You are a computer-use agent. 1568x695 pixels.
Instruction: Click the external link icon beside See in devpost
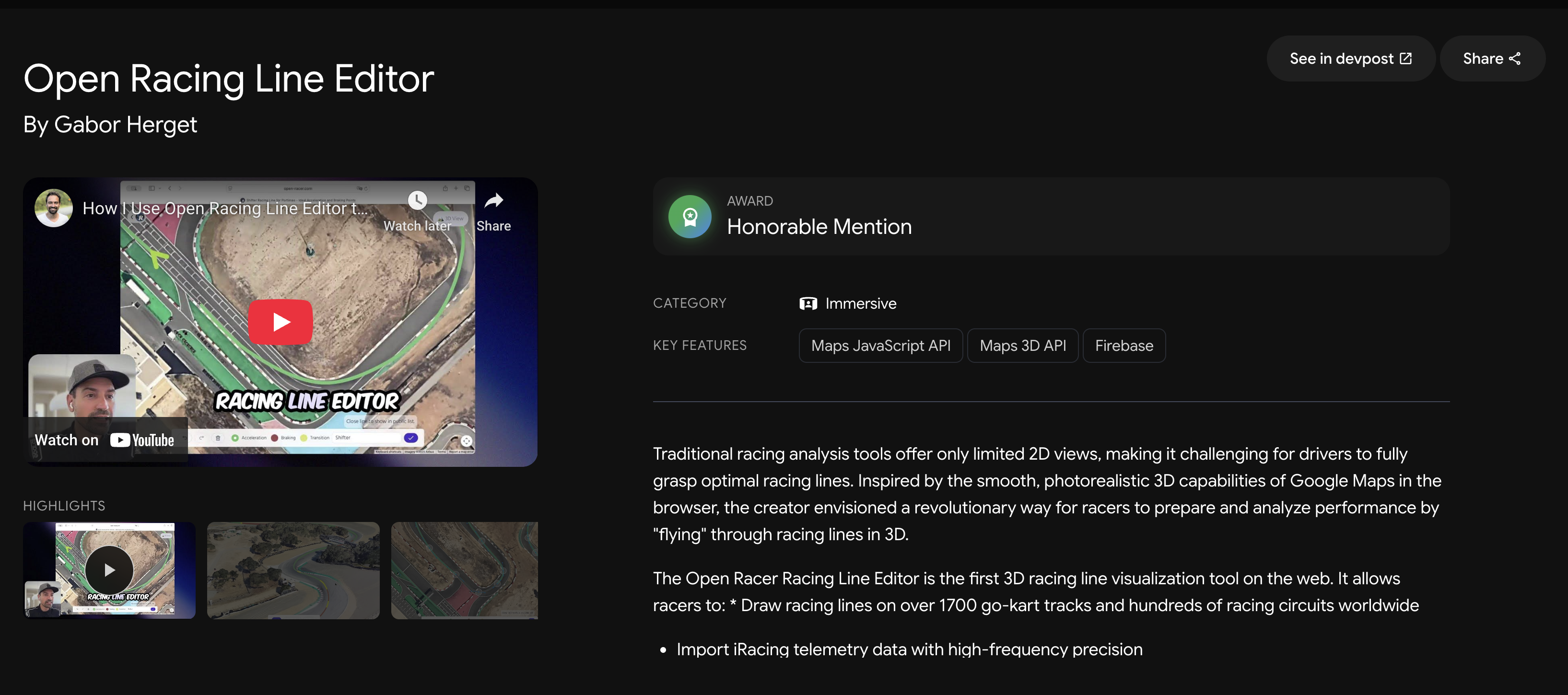tap(1406, 58)
